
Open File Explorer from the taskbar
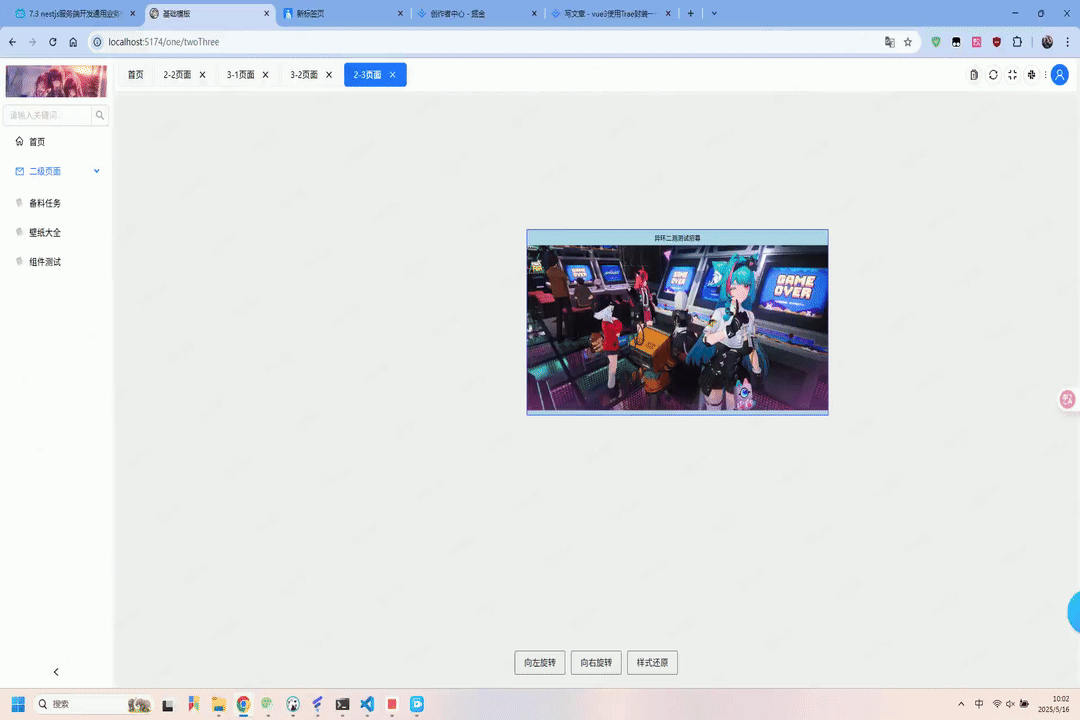click(x=218, y=704)
